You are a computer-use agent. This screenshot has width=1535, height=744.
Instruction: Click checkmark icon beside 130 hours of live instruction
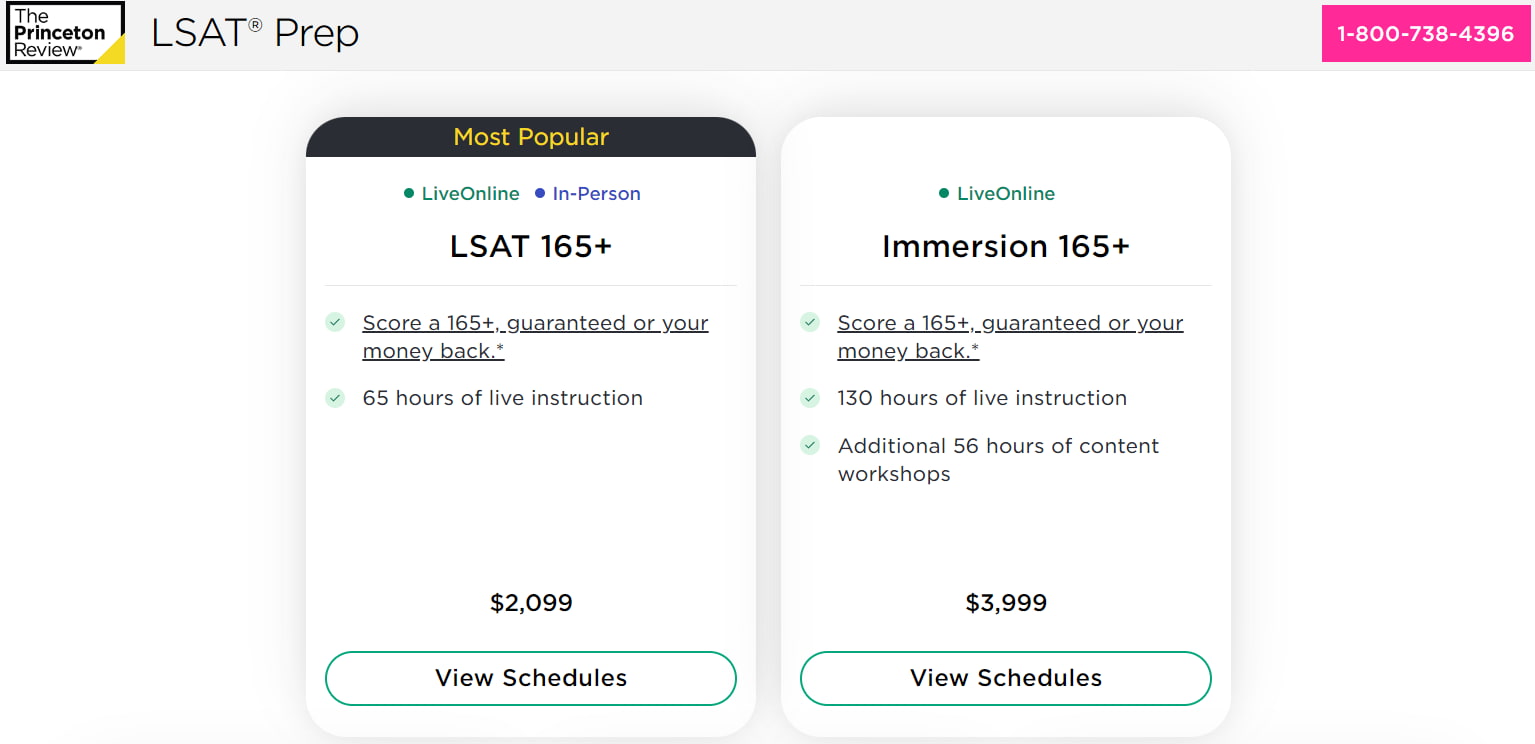pyautogui.click(x=810, y=398)
